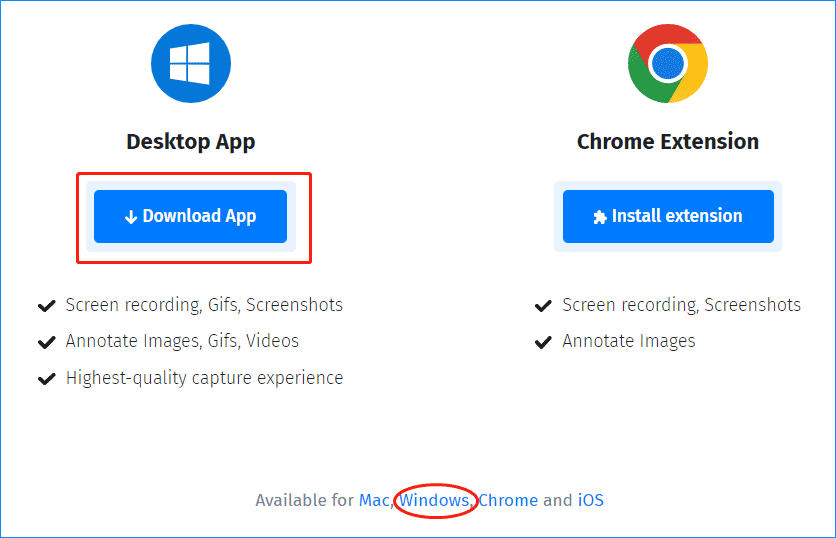Viewport: 836px width, 538px height.
Task: Click the blue Windows logo icon
Action: point(190,65)
